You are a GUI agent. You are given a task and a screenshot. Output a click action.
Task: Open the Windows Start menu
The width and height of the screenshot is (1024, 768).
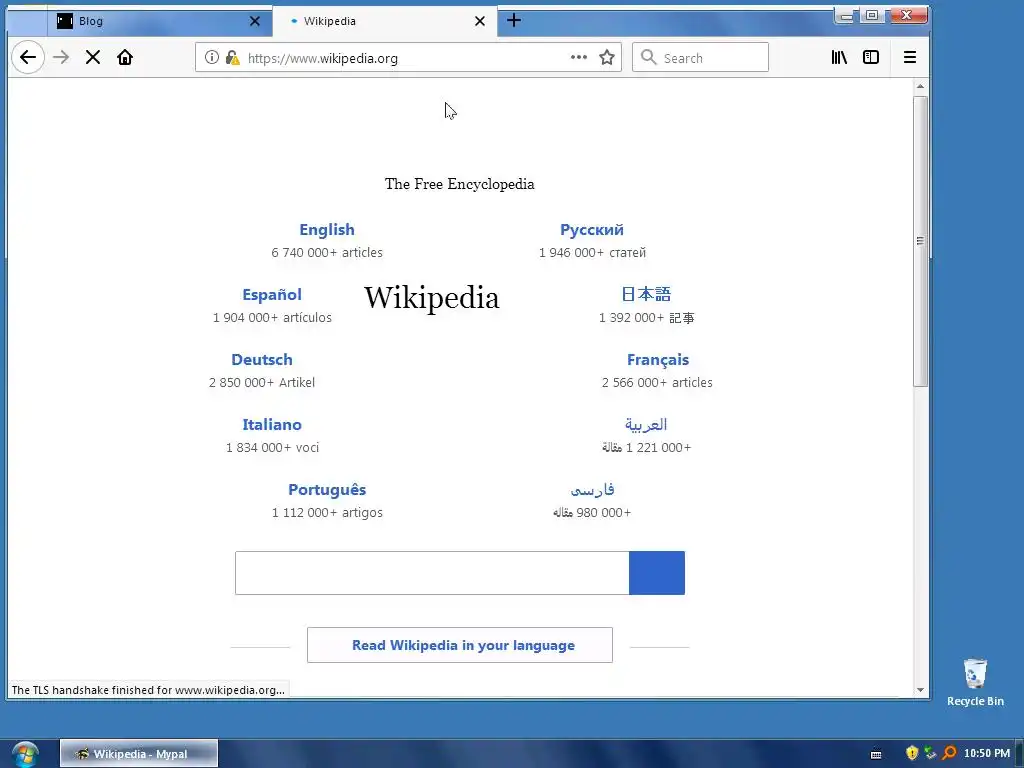tap(25, 754)
